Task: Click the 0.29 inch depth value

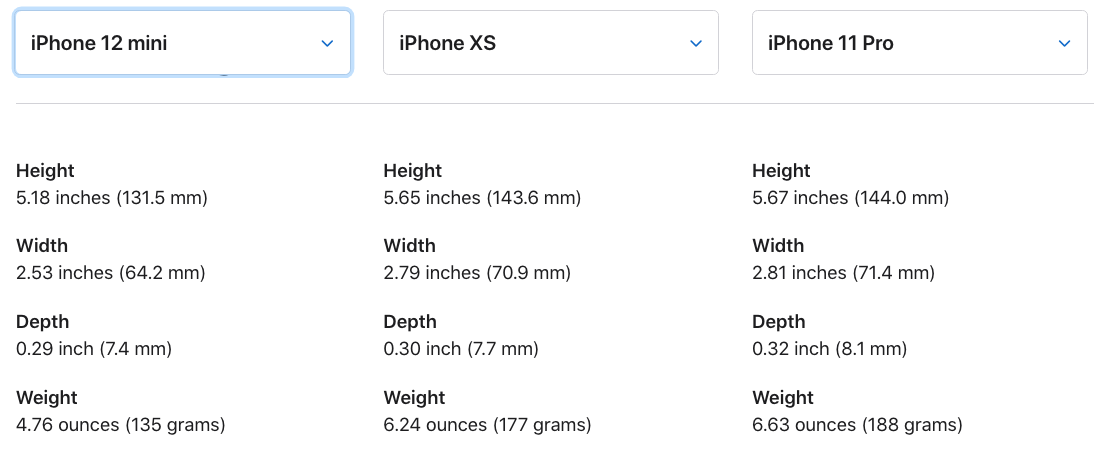Action: [94, 349]
